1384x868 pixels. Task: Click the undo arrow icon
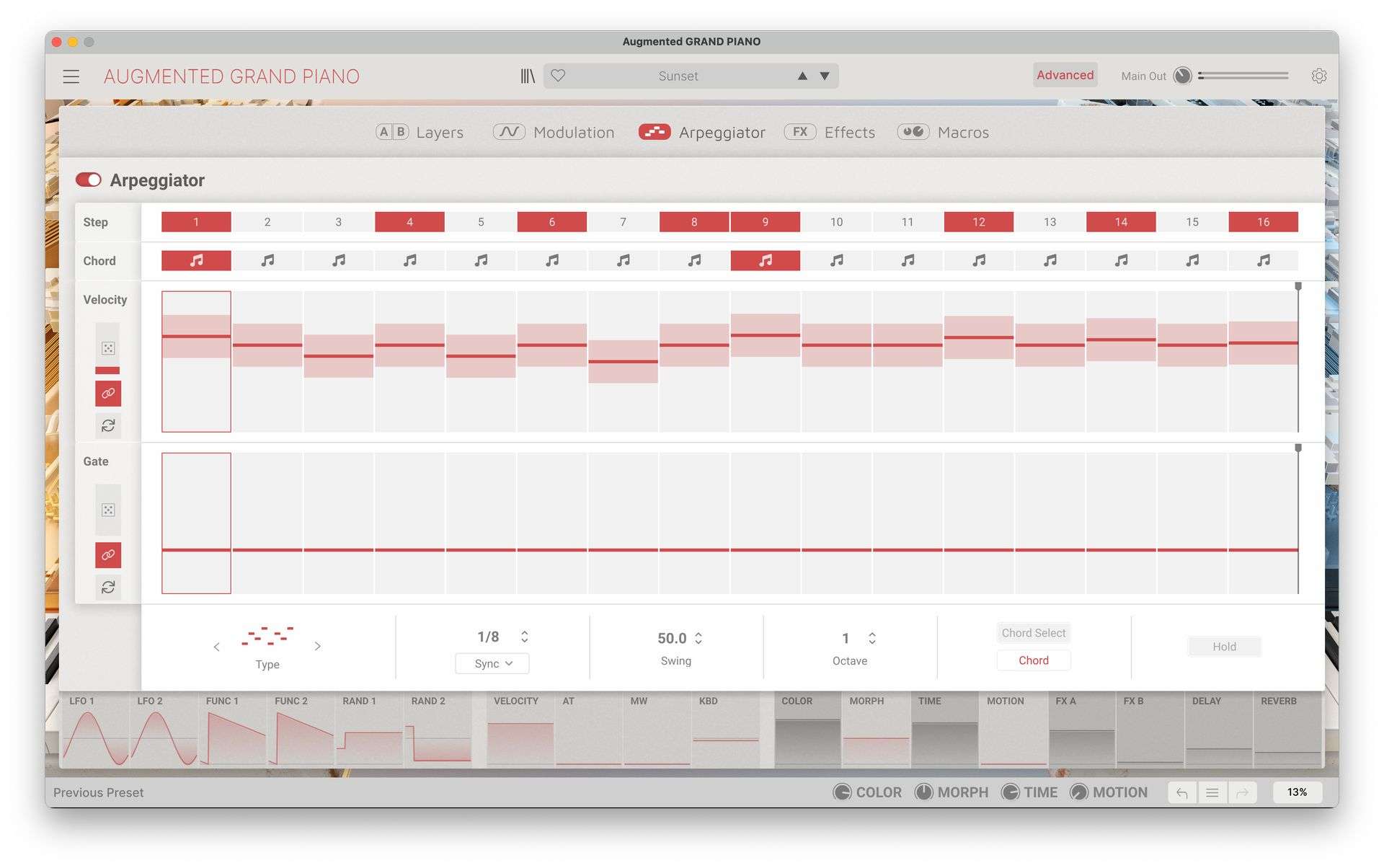coord(1182,792)
